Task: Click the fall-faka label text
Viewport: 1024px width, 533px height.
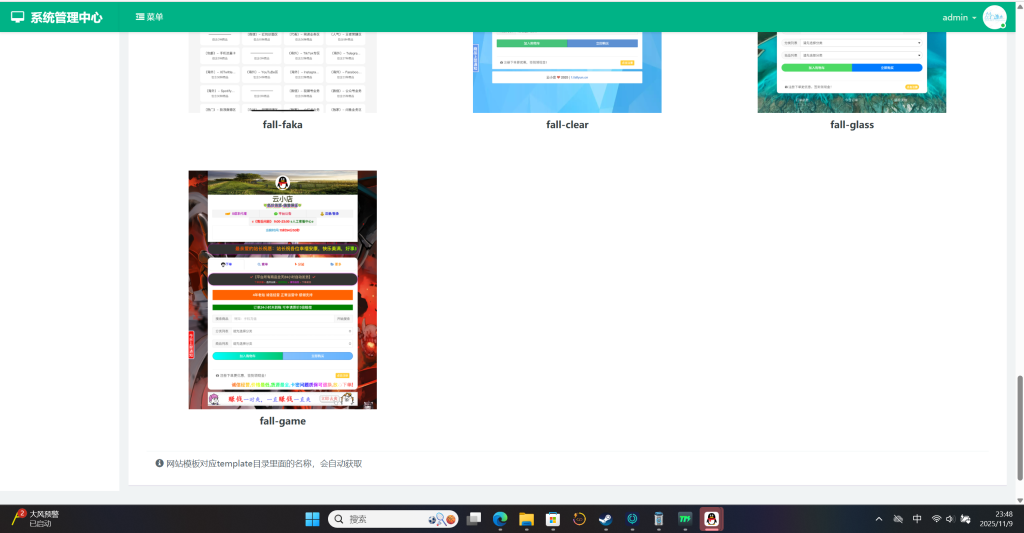Action: point(283,125)
